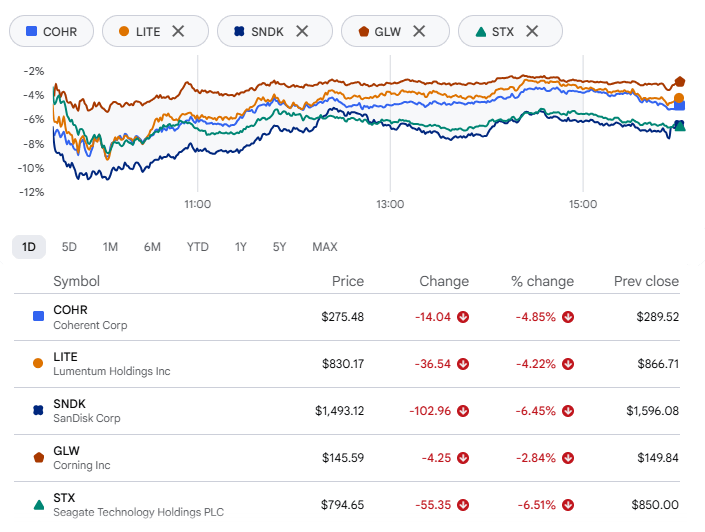
Task: Show YTD performance range
Action: [x=197, y=247]
